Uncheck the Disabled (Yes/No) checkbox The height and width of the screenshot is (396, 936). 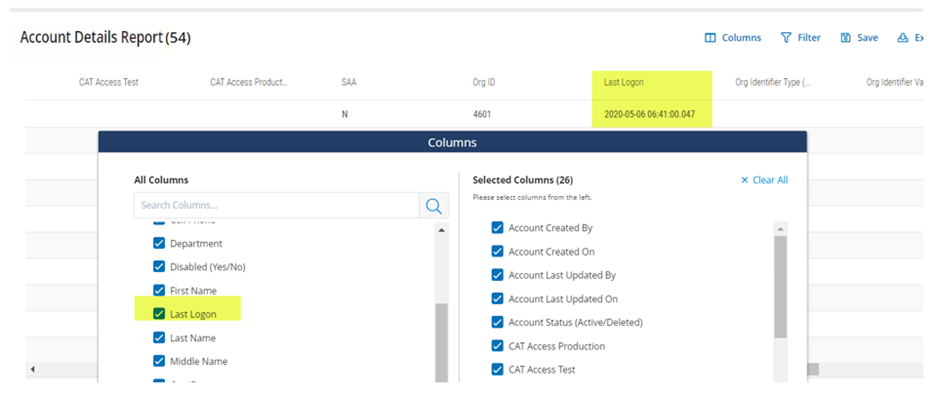[x=159, y=266]
